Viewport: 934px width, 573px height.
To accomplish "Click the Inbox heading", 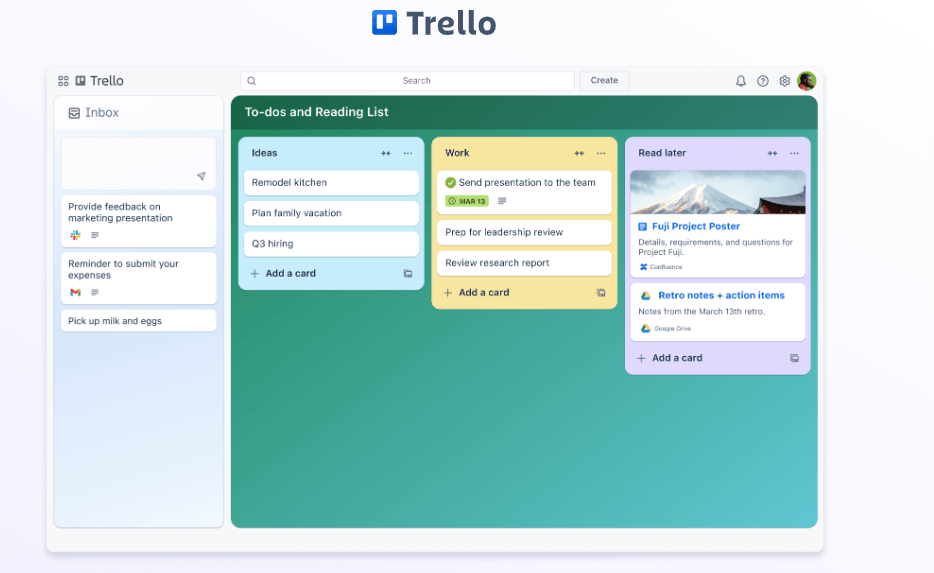I will (102, 113).
